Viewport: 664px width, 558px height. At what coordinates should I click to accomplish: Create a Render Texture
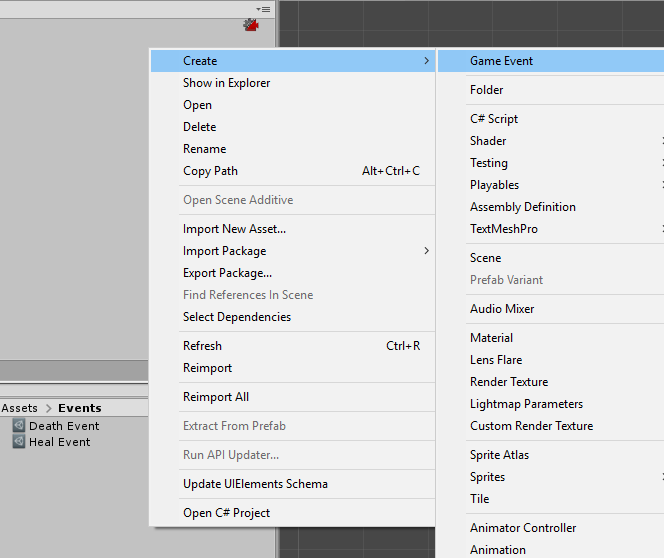(x=551, y=382)
